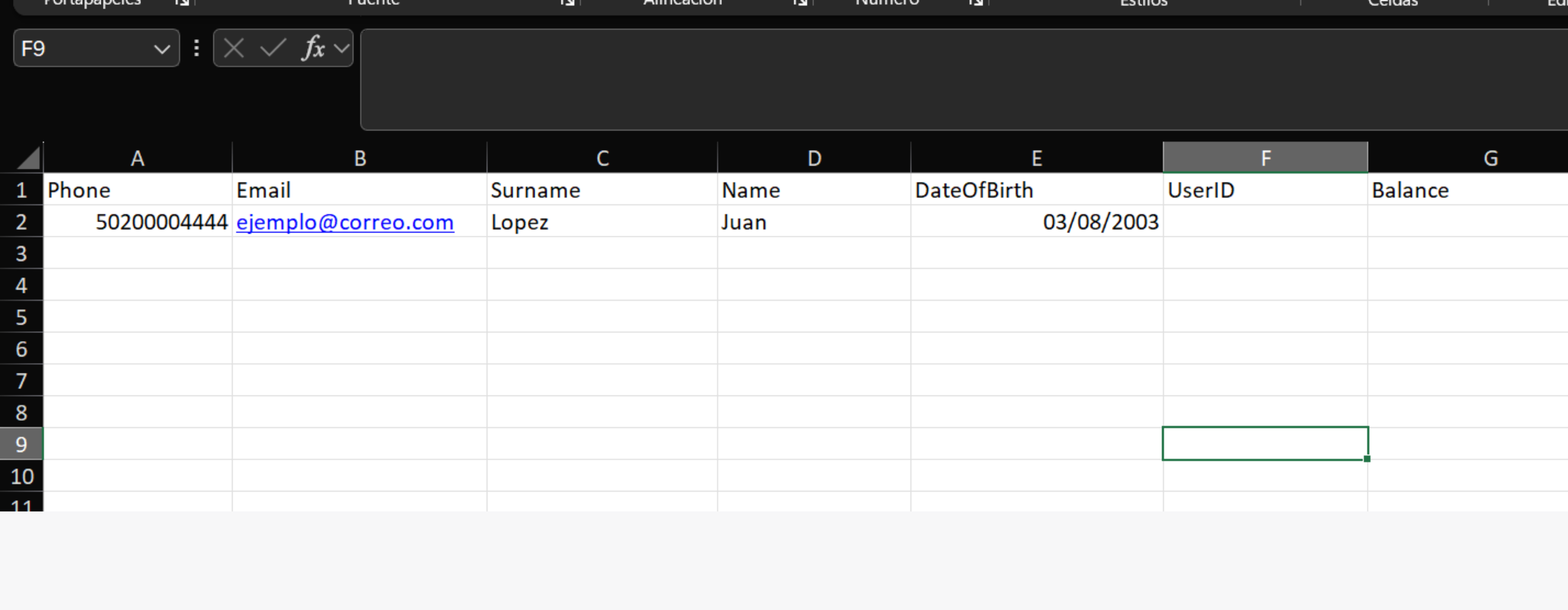The image size is (1568, 610).
Task: Click the Cancel X icon in formula bar
Action: (x=234, y=48)
